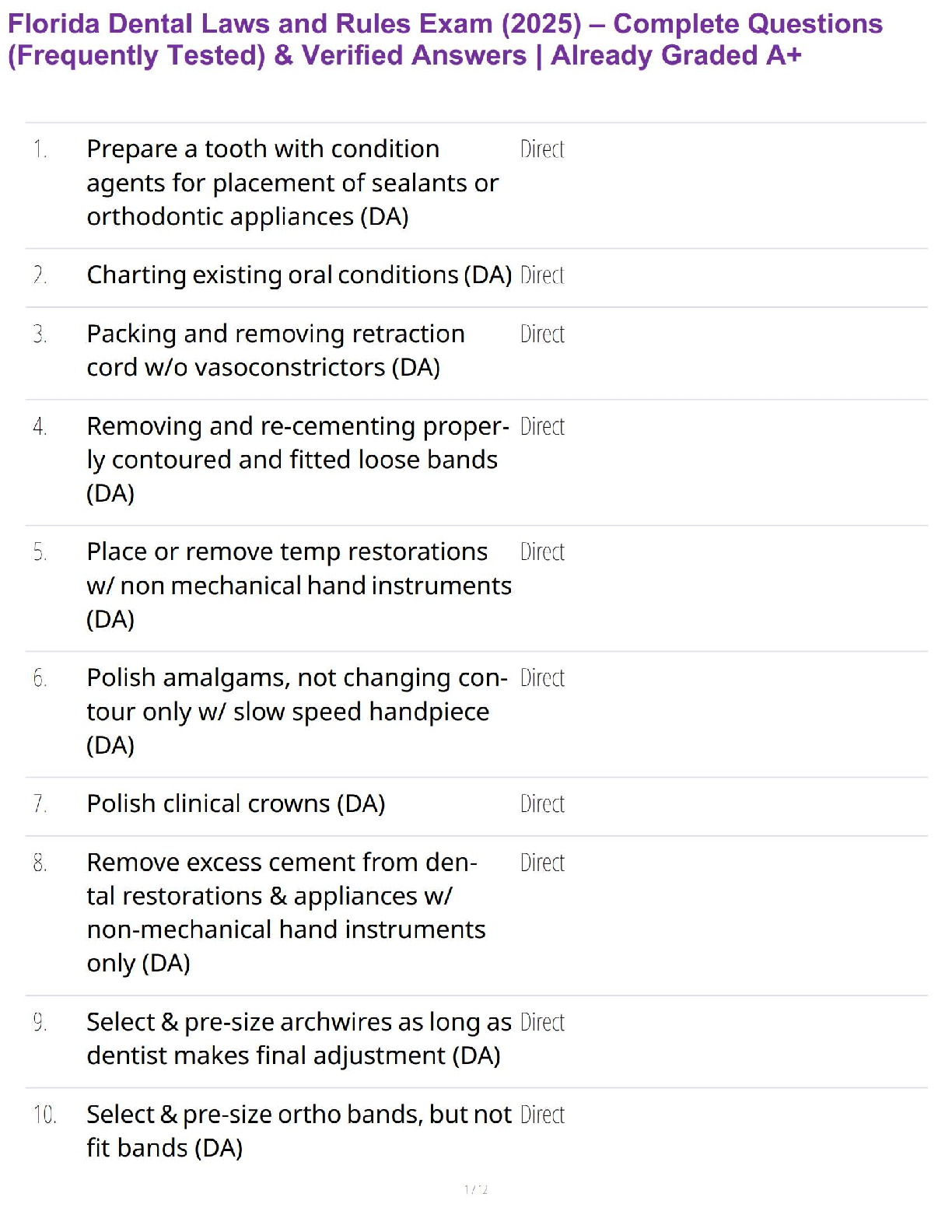Click question 4 about re-cementing loose bands
Image resolution: width=952 pixels, height=1232 pixels.
[298, 460]
